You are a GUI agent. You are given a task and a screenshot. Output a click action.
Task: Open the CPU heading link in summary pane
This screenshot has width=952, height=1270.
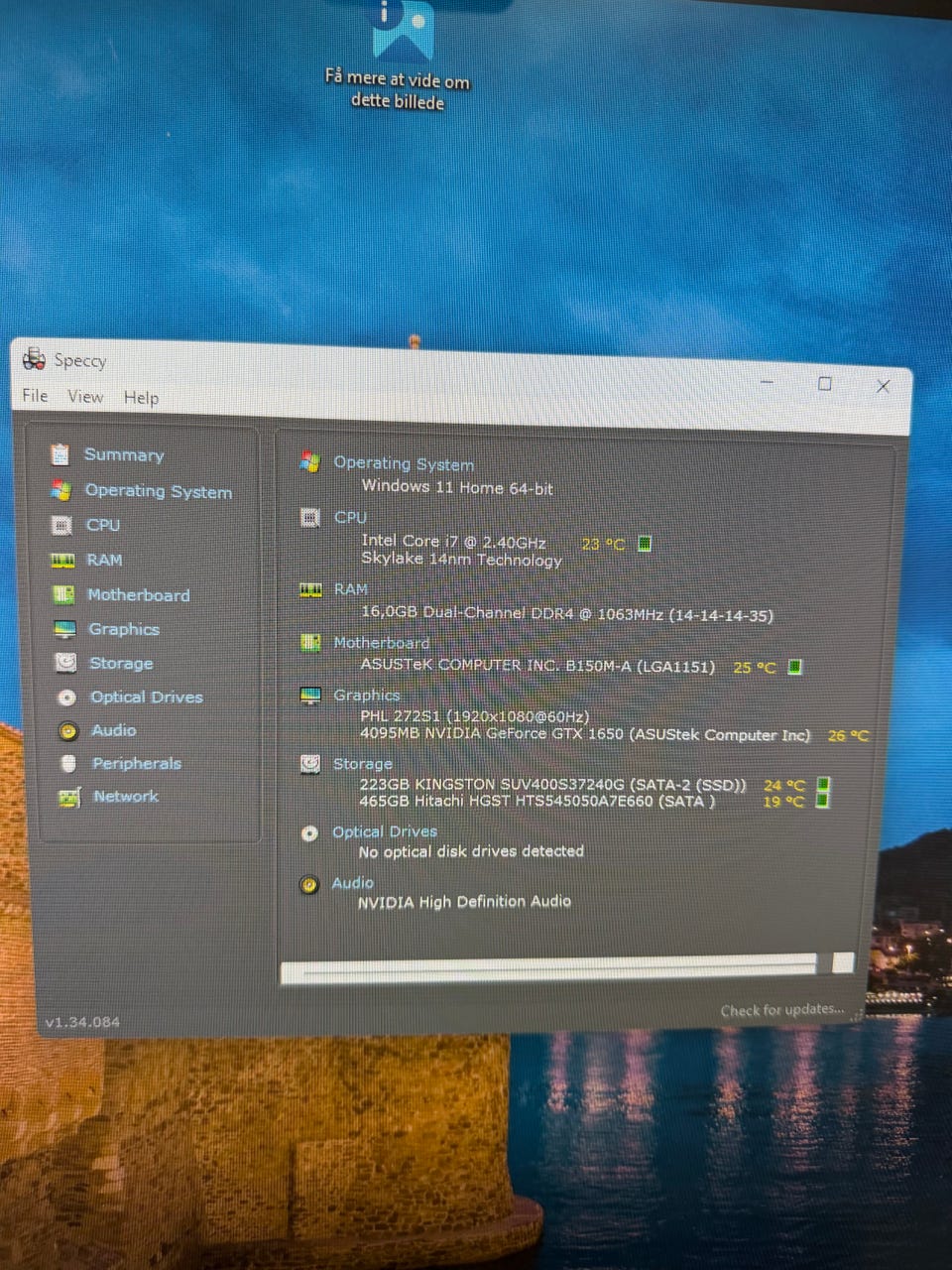point(350,517)
